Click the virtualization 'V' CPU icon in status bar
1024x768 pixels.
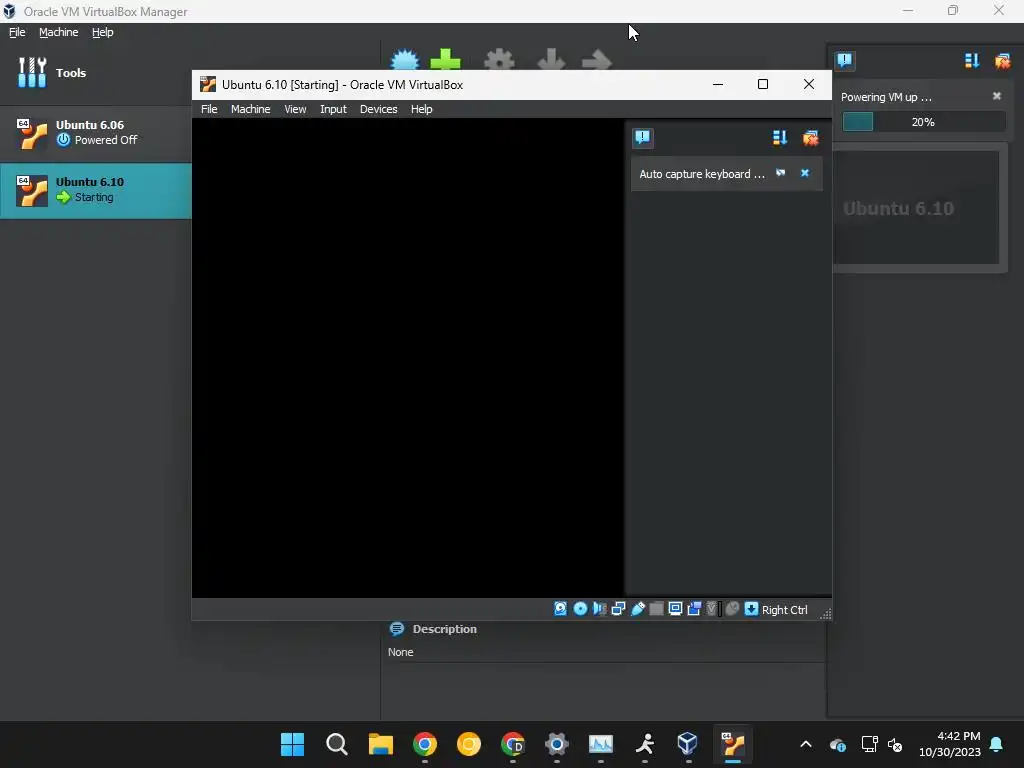(x=712, y=609)
